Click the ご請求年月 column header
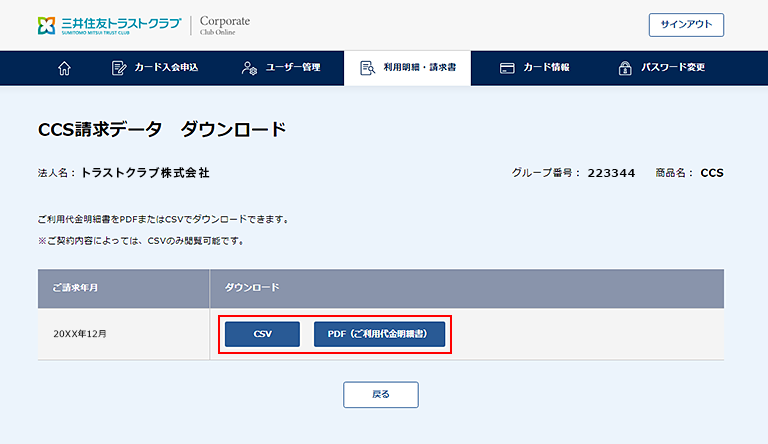The height and width of the screenshot is (444, 768). tap(123, 288)
